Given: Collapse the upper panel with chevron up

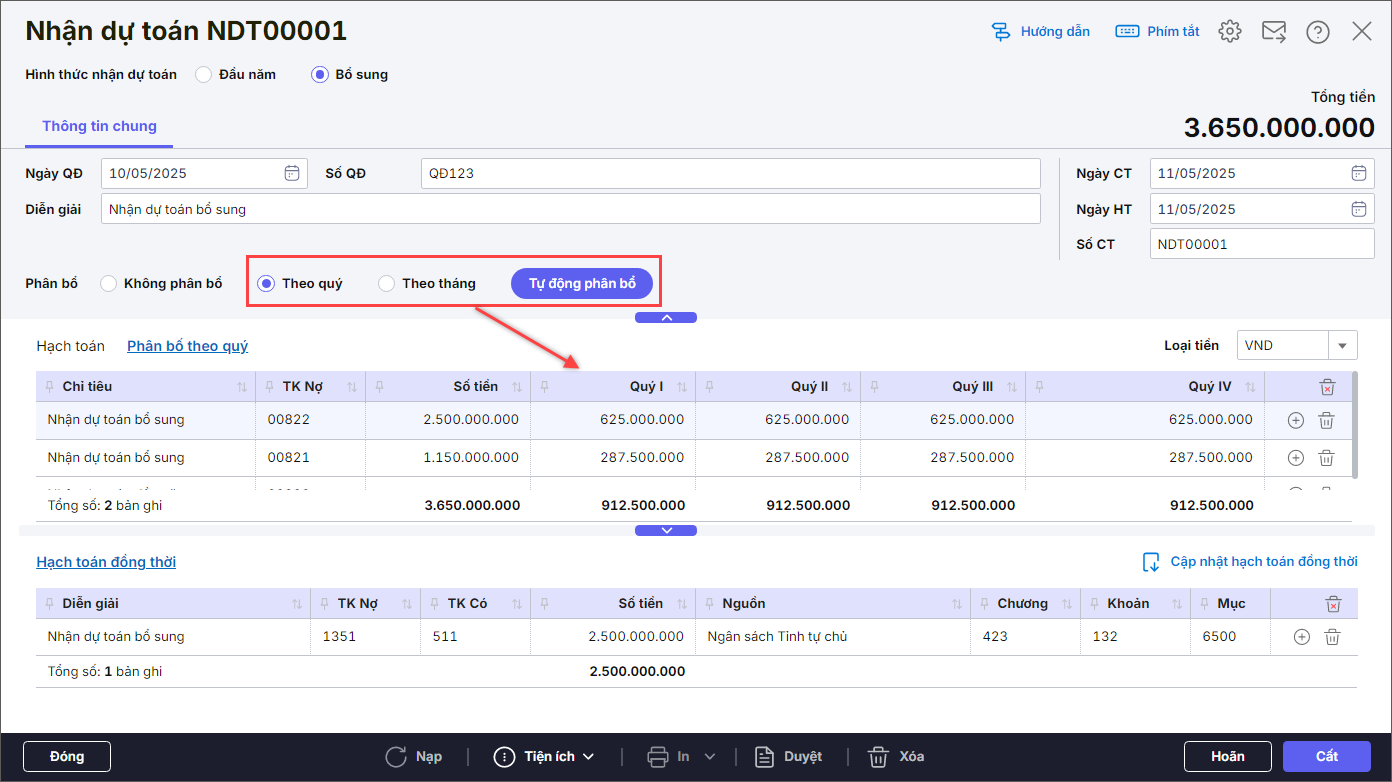Looking at the screenshot, I should coord(666,317).
